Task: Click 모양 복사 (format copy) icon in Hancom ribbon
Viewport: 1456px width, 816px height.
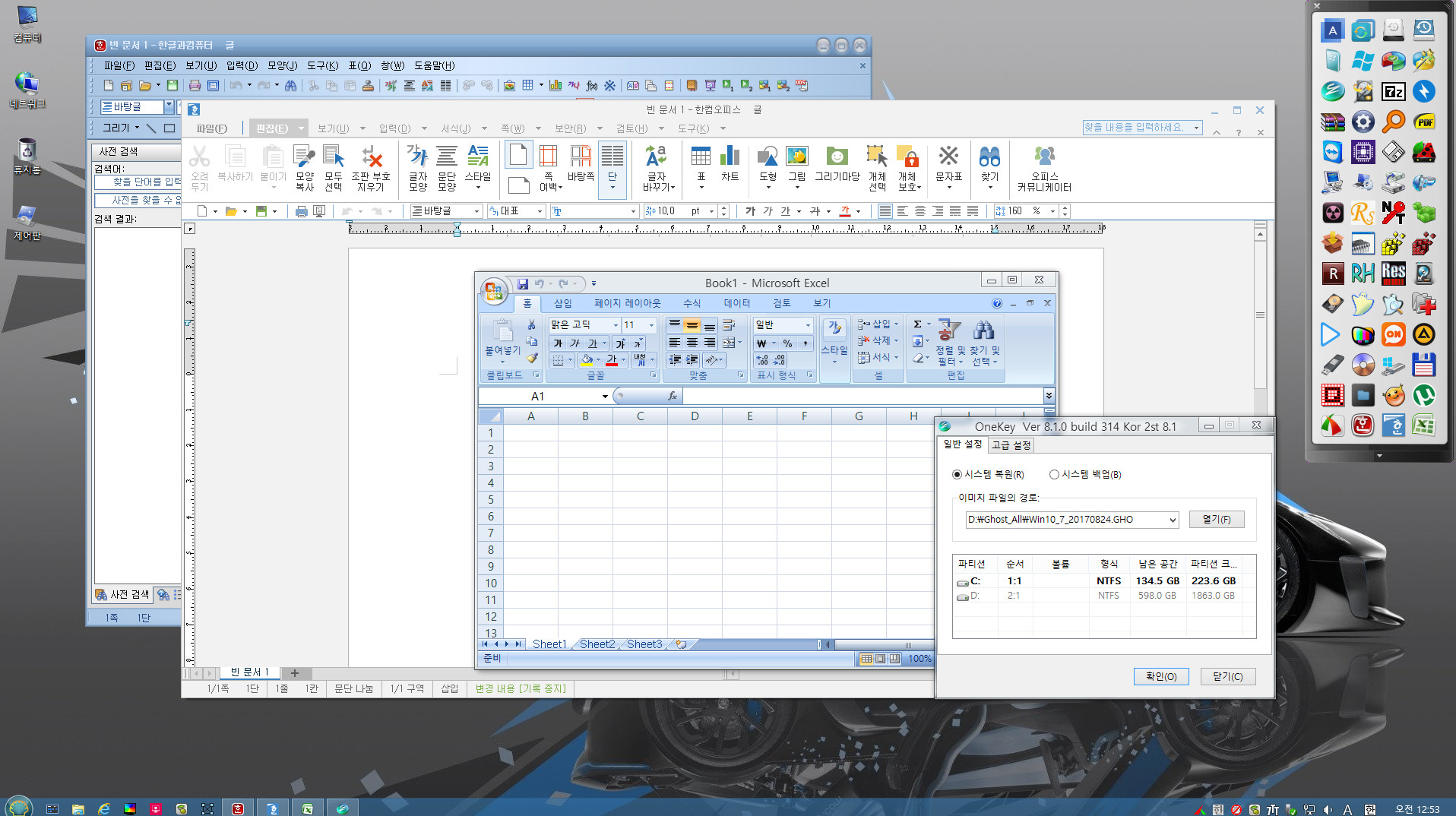Action: (304, 166)
